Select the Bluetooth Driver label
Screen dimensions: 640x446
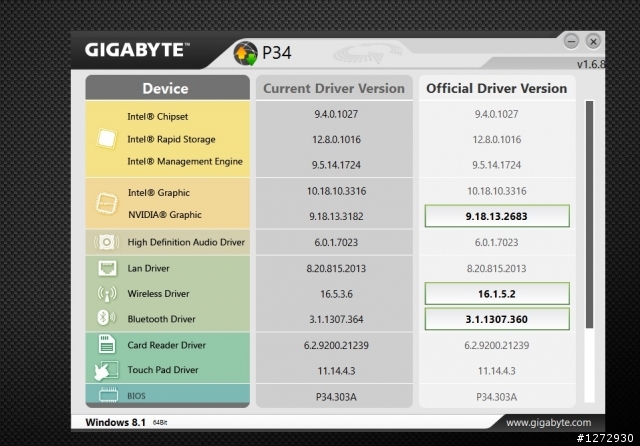tap(161, 319)
